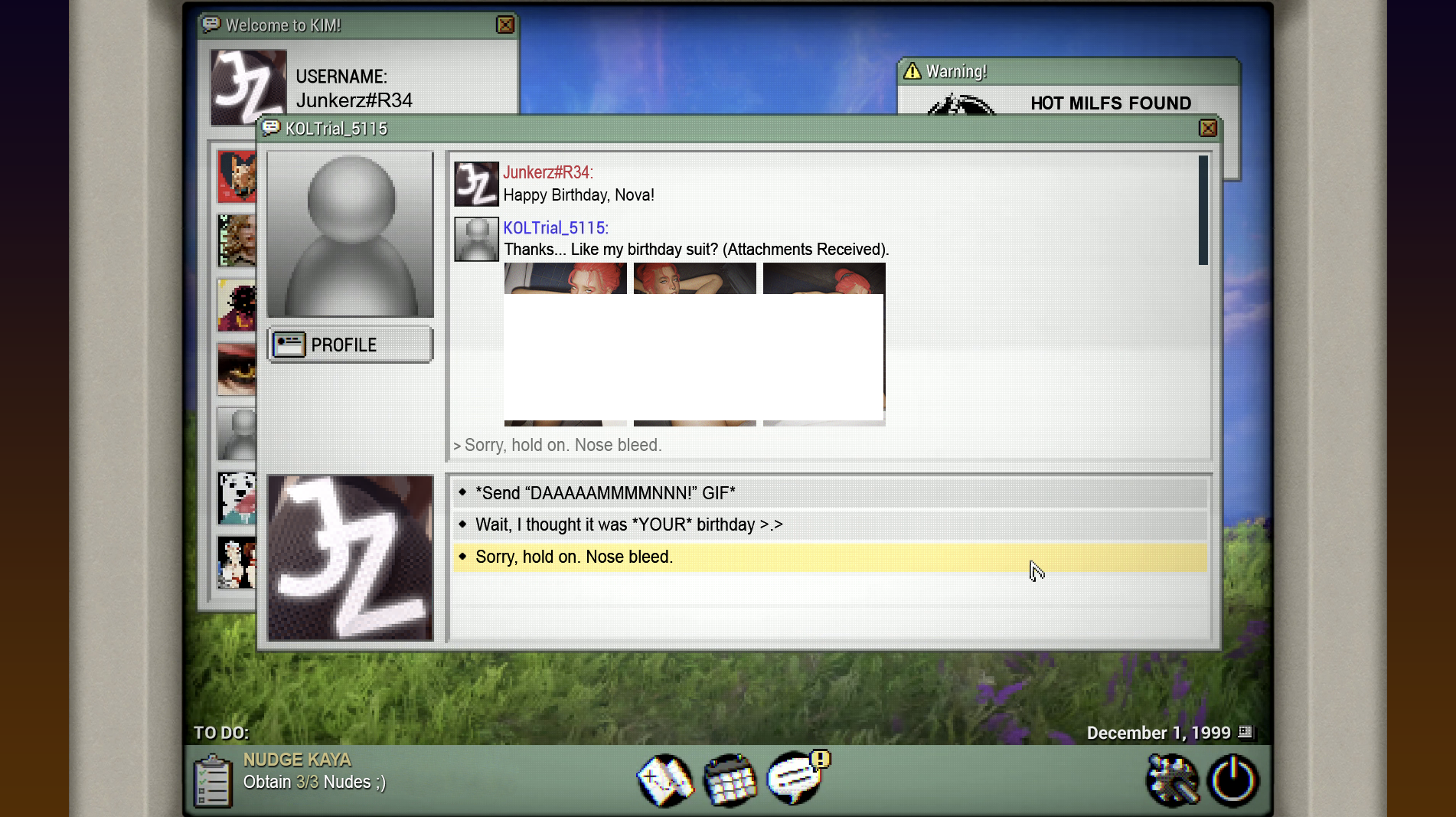
Task: Select the white-haired anime contact avatar
Action: (x=237, y=562)
